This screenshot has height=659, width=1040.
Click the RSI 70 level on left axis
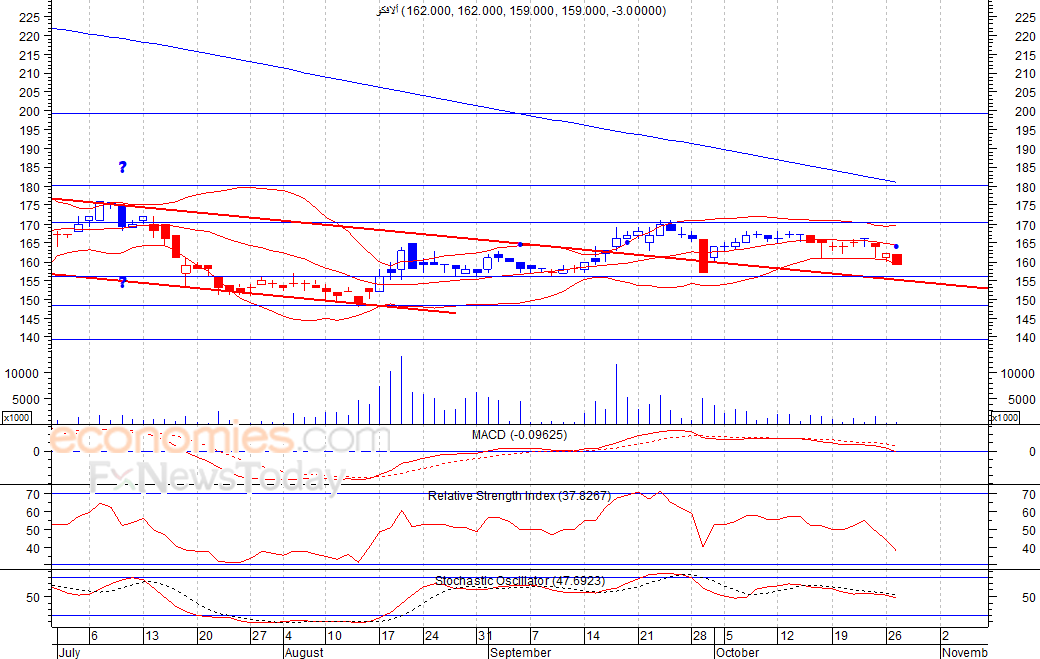[33, 495]
